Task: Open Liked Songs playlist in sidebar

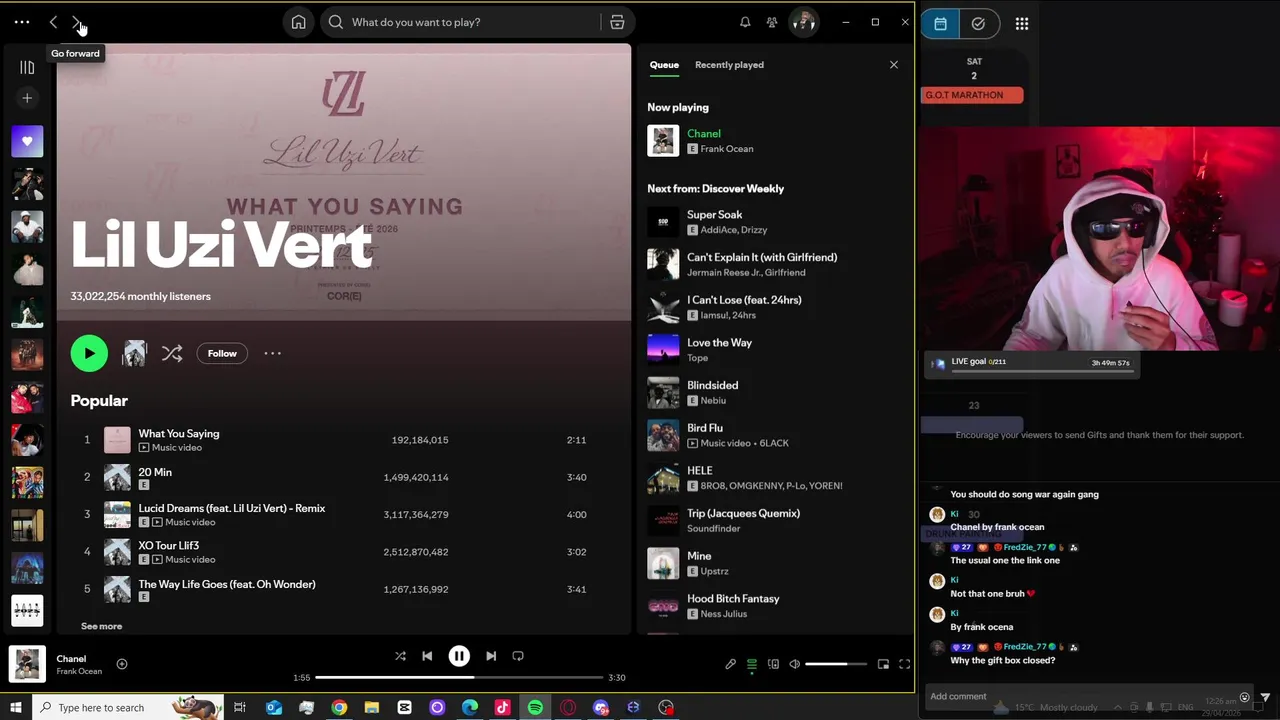Action: coord(27,141)
